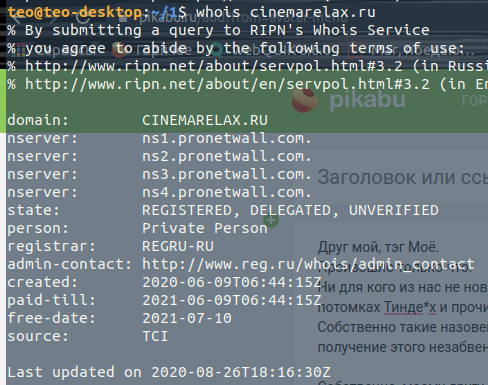This screenshot has width=488, height=385.
Task: Click the 'Last updated on 2020-08-26T18:16:30Z' line
Action: (169, 372)
